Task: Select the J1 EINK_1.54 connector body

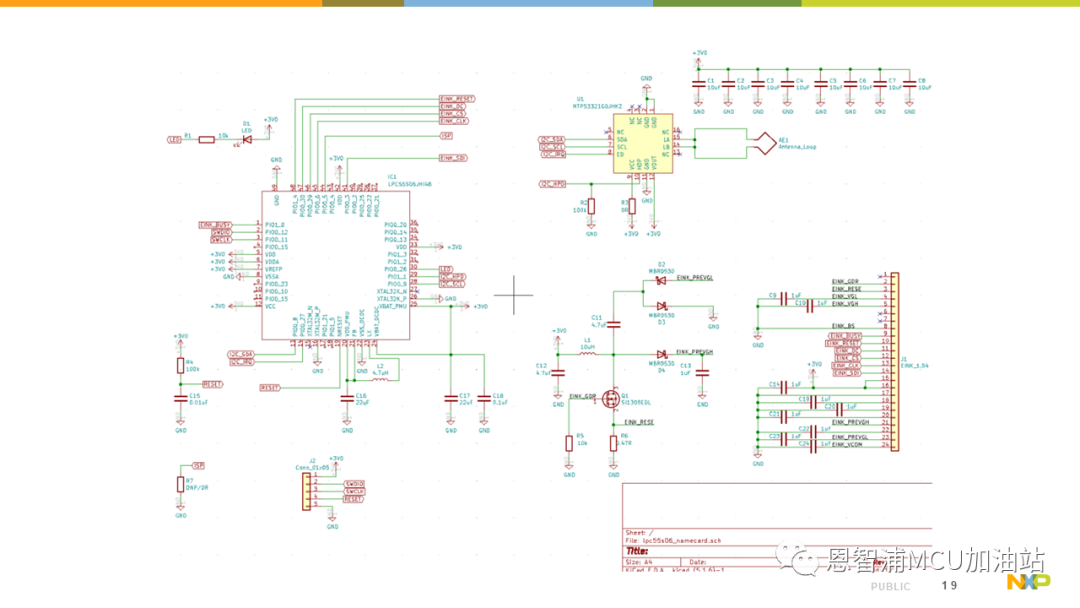Action: pyautogui.click(x=895, y=361)
